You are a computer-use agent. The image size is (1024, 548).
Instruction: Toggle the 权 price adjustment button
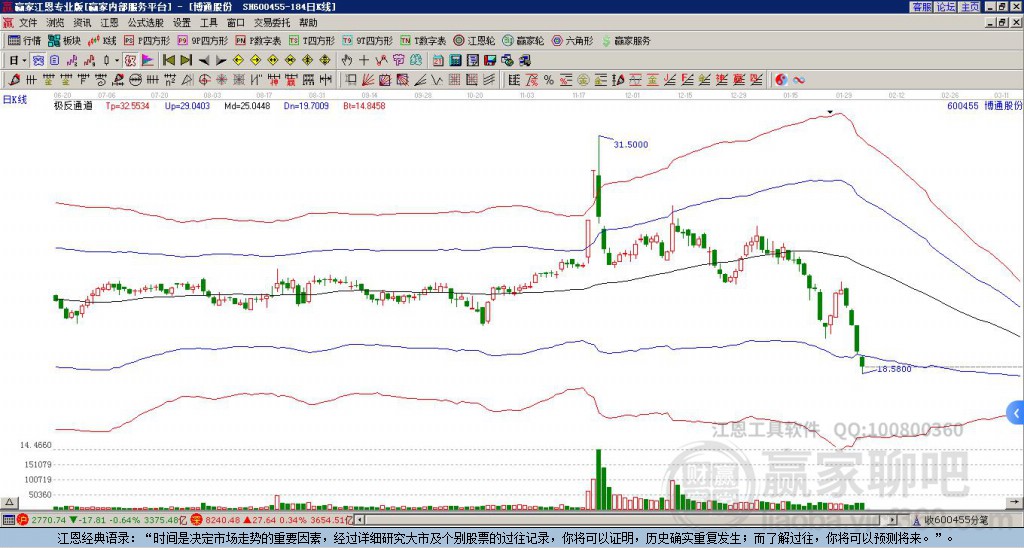pos(130,61)
